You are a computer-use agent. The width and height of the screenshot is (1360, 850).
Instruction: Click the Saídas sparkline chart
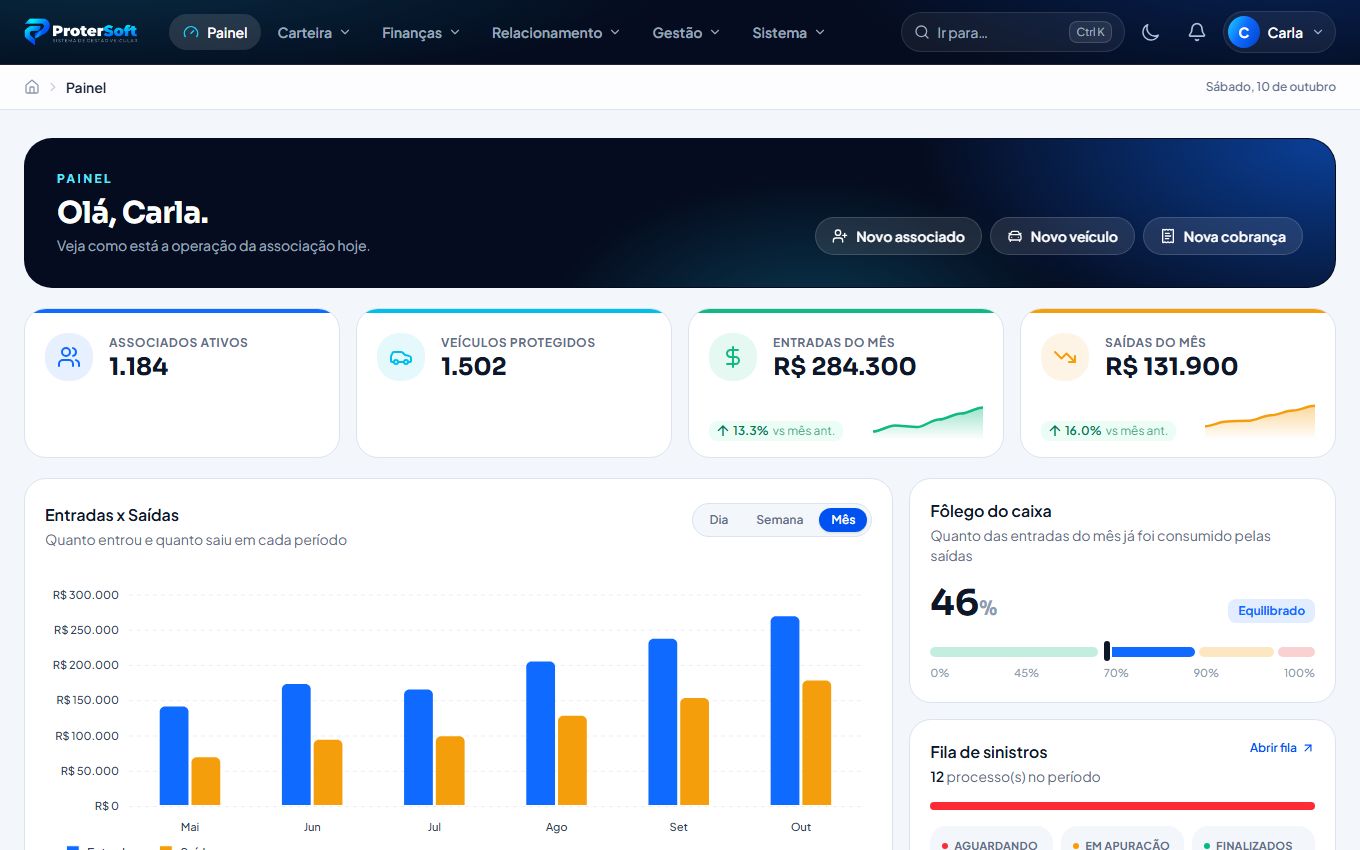(1260, 422)
